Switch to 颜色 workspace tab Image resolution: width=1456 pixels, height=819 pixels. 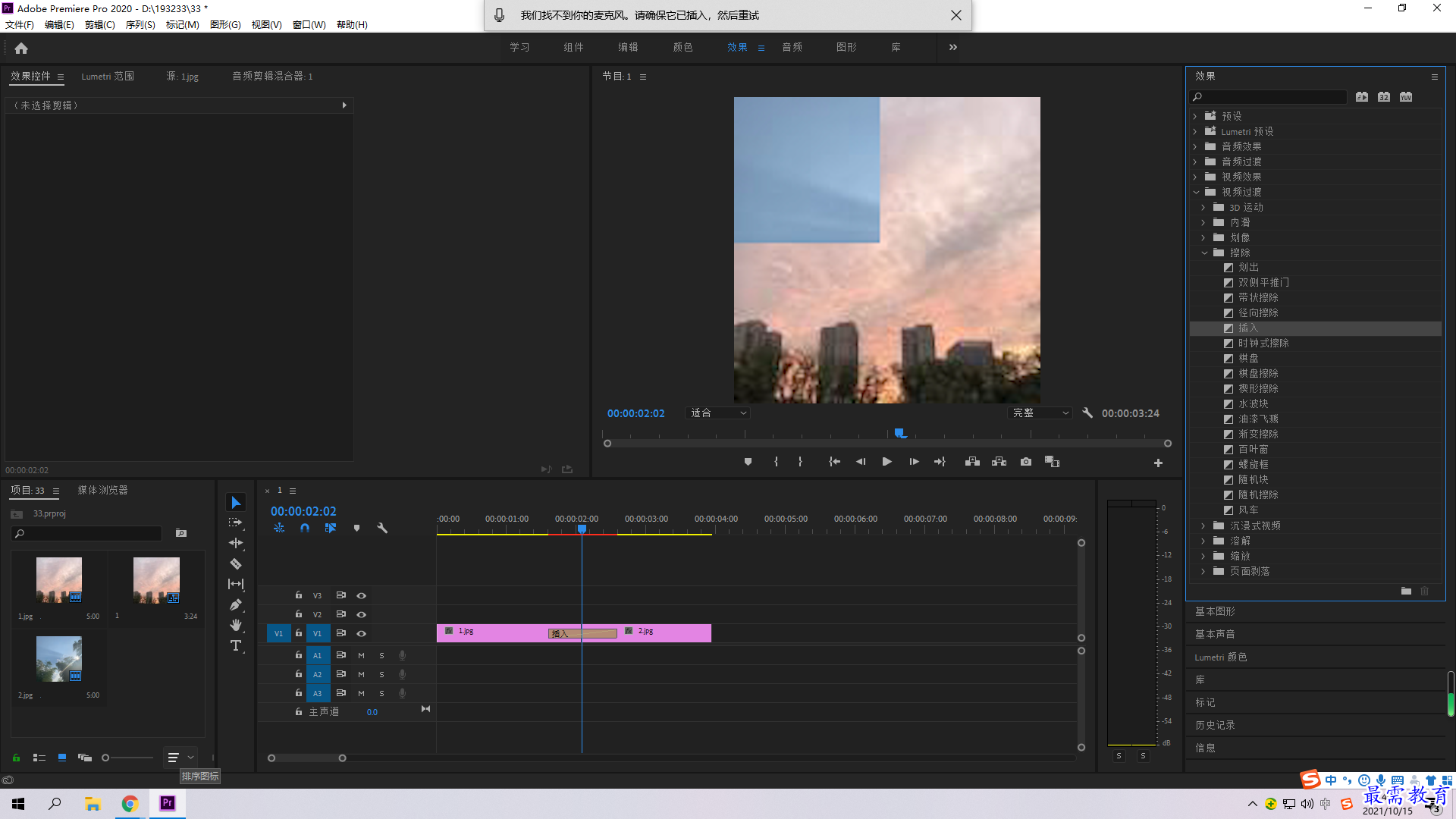(682, 47)
